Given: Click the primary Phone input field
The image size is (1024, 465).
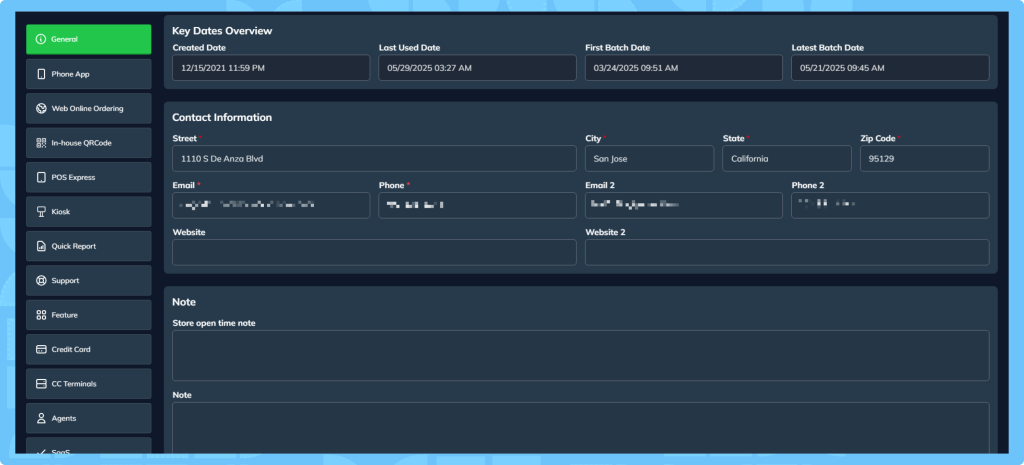Looking at the screenshot, I should (x=477, y=205).
